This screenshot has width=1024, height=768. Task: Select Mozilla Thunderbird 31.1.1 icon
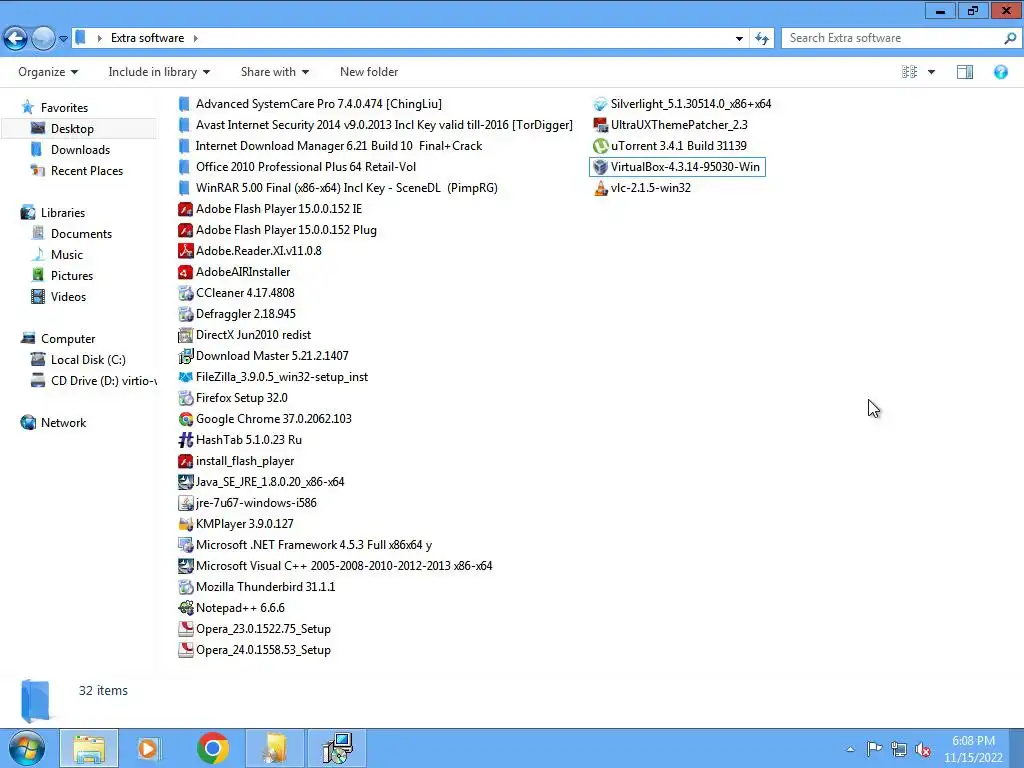(185, 586)
